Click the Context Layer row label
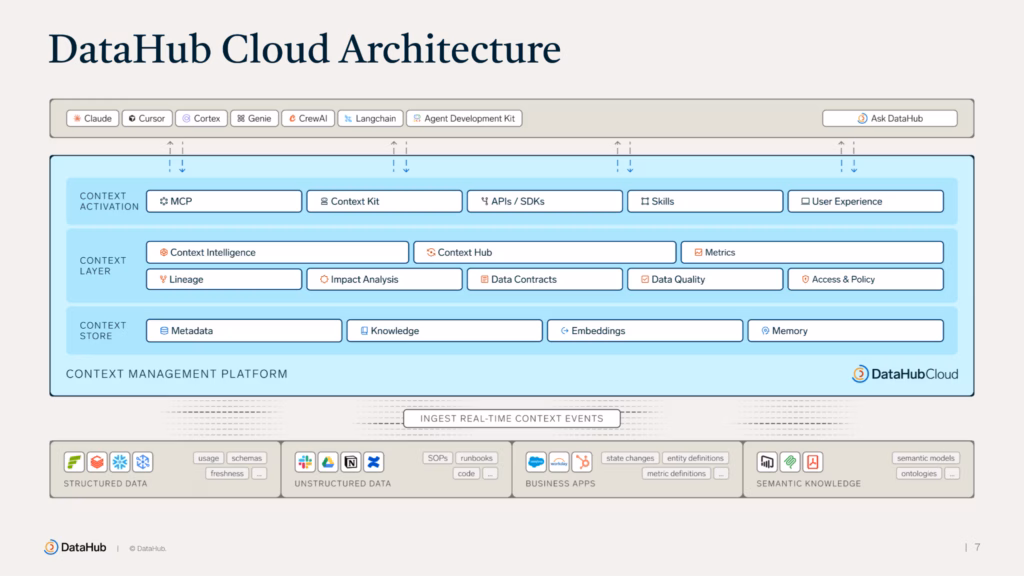The height and width of the screenshot is (576, 1024). point(103,265)
